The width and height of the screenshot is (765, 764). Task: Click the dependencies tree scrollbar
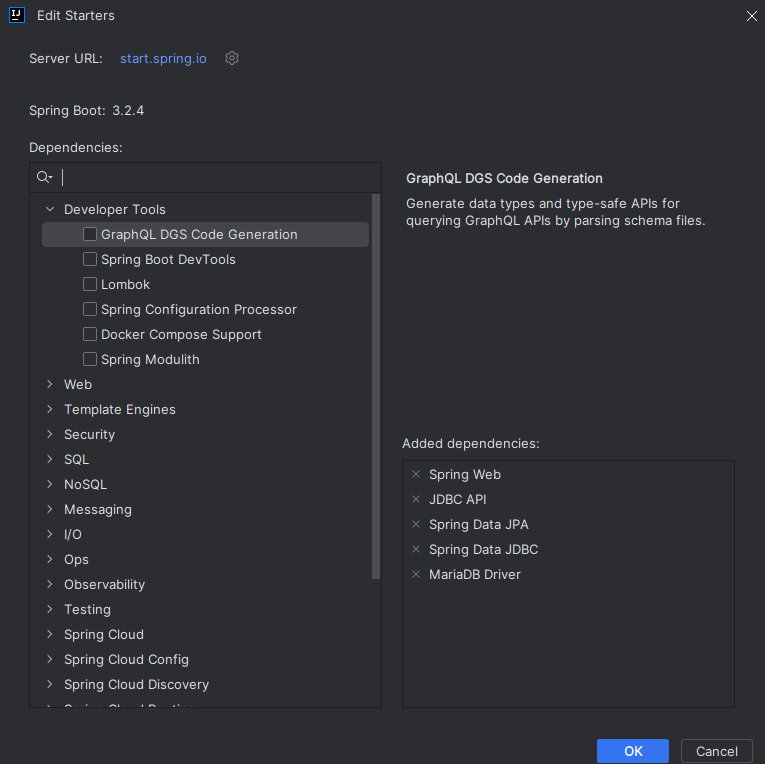pyautogui.click(x=376, y=386)
